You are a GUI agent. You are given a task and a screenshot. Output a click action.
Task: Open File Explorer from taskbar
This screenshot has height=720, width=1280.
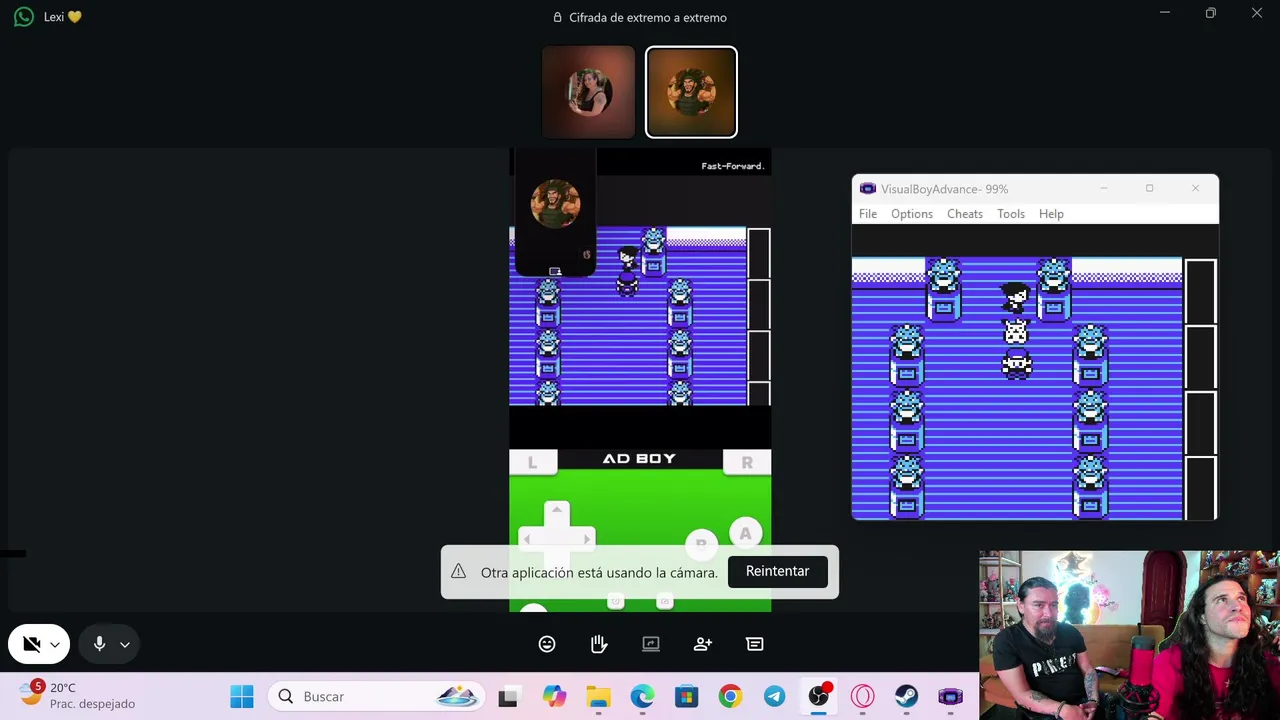[x=598, y=696]
